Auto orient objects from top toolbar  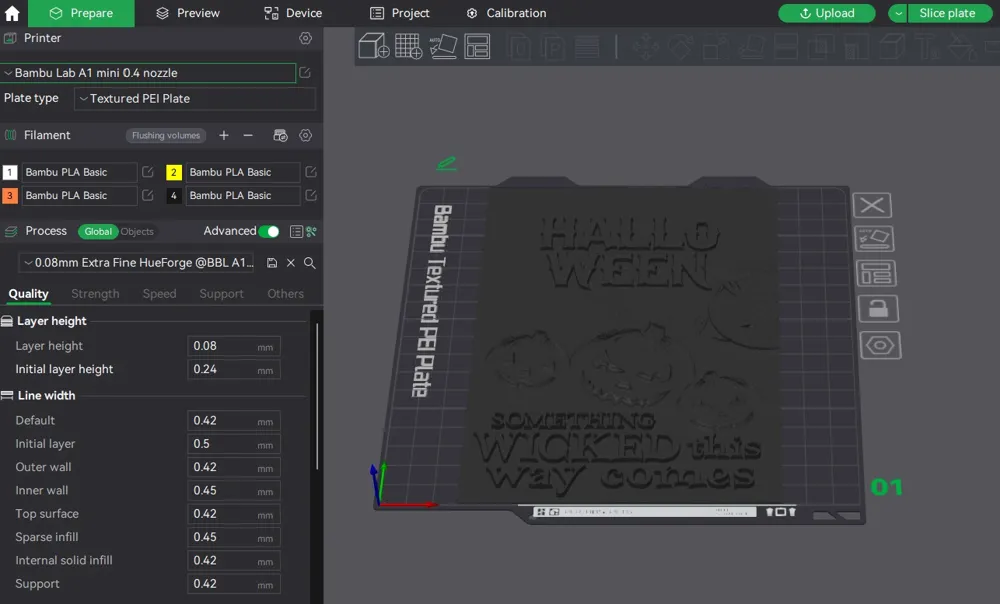pos(443,46)
